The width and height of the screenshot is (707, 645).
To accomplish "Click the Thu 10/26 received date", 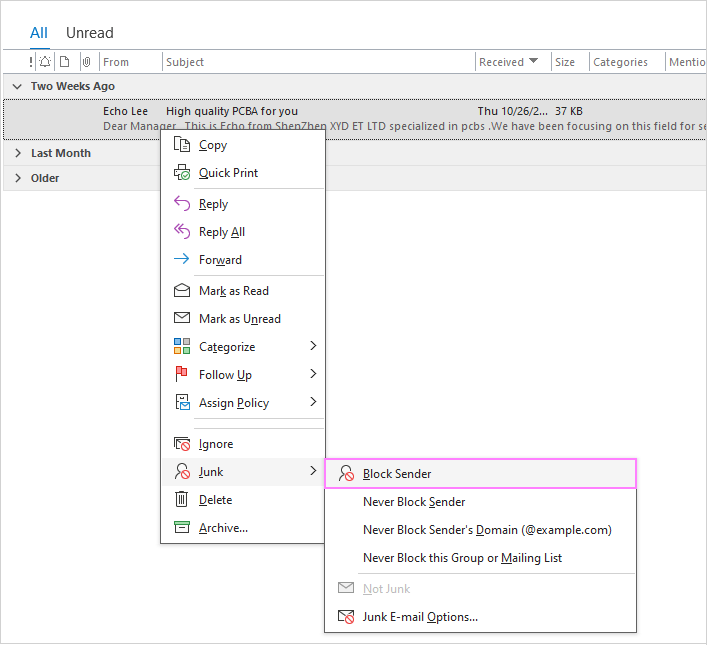I will pos(513,111).
